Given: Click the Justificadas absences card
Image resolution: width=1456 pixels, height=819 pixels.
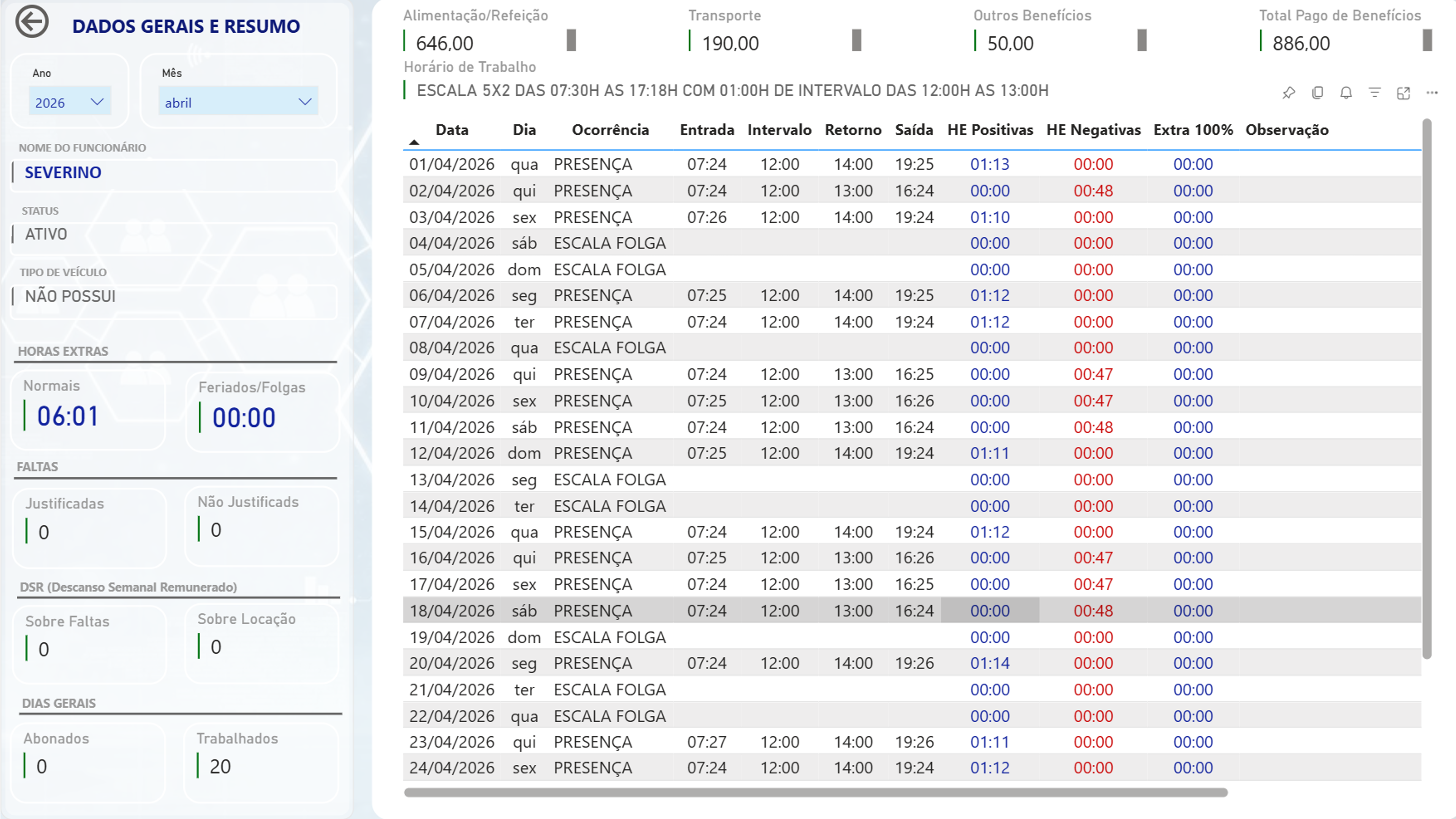Looking at the screenshot, I should 89,528.
